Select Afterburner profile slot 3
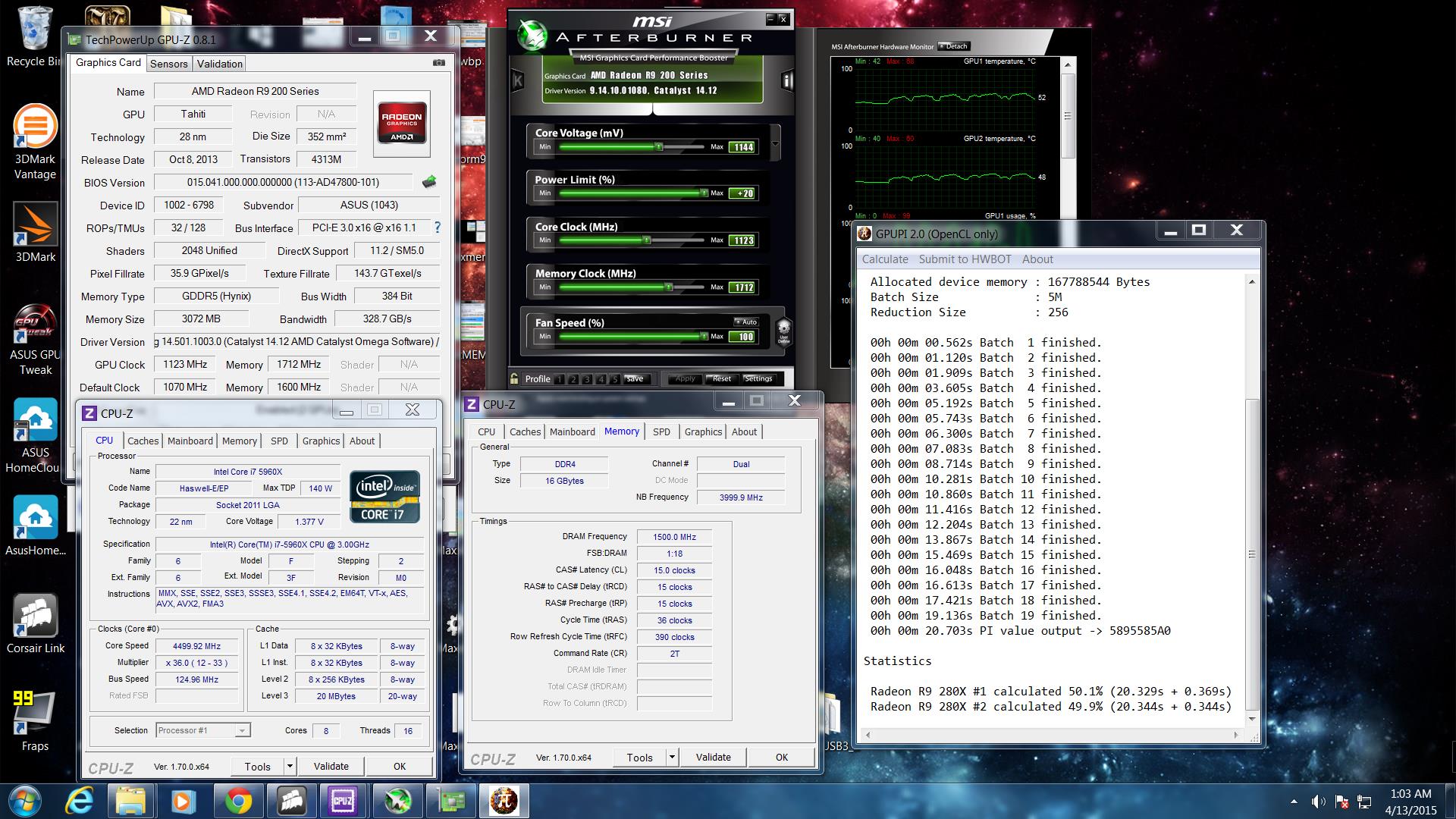Image resolution: width=1456 pixels, height=819 pixels. point(587,379)
